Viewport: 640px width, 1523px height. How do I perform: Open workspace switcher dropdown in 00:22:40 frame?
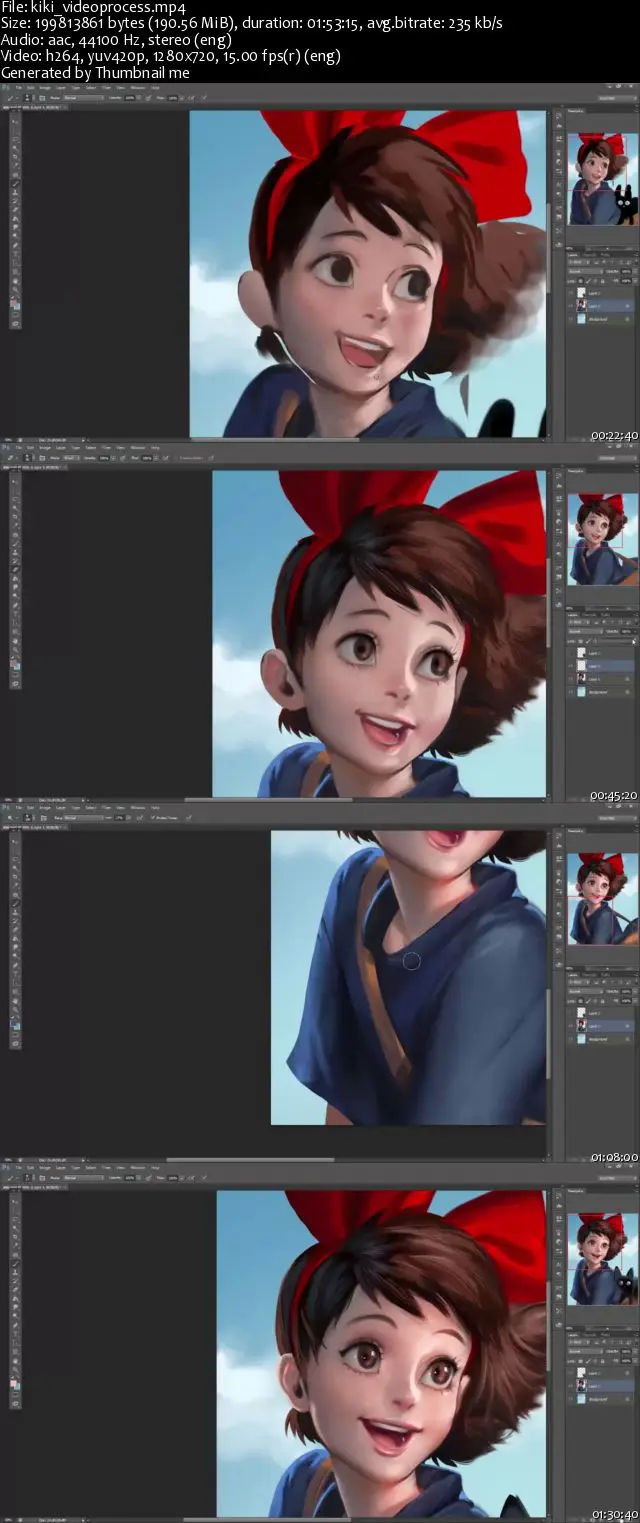click(x=617, y=98)
